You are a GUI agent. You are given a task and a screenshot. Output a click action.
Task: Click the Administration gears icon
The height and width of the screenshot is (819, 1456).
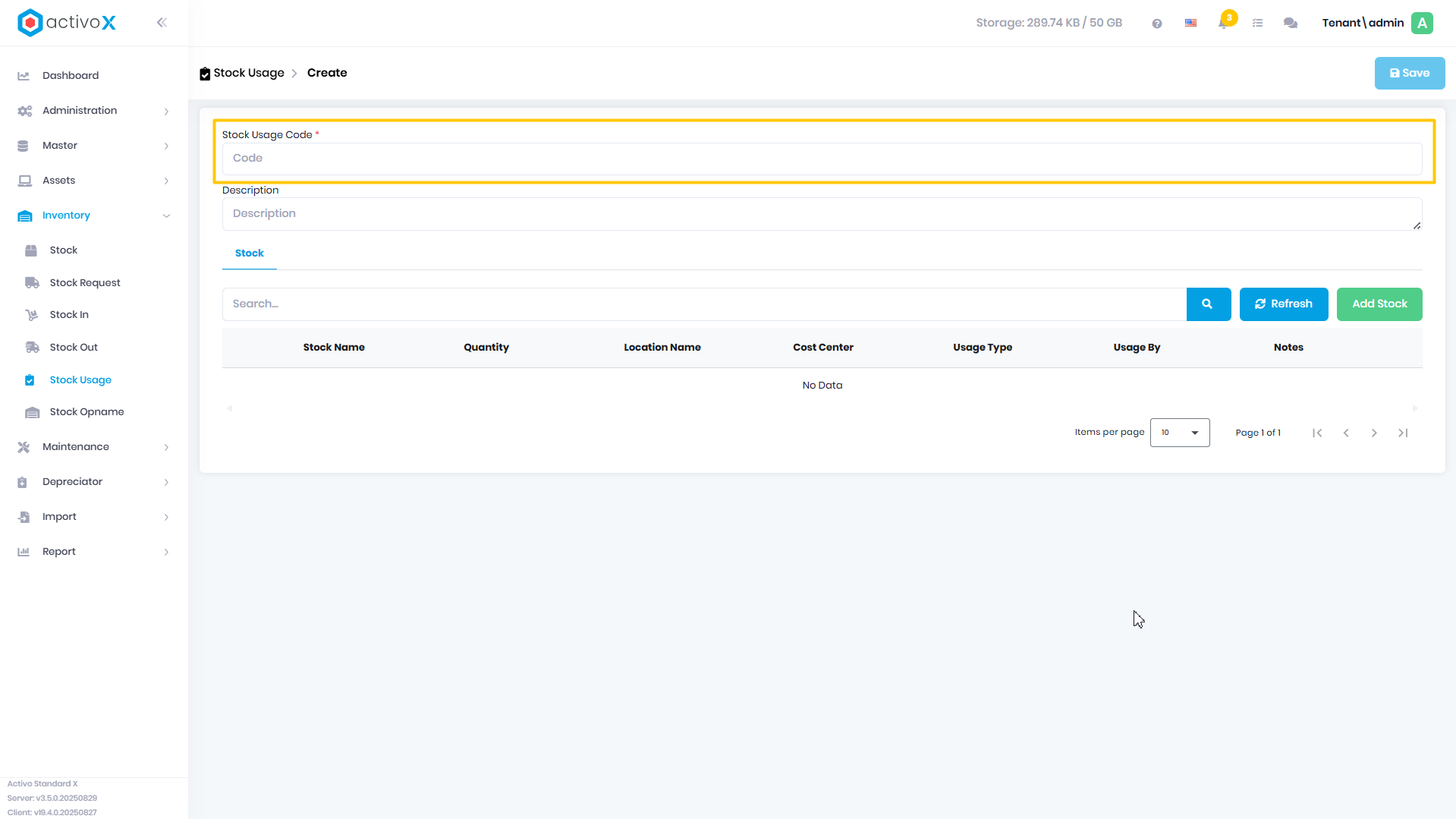coord(24,111)
